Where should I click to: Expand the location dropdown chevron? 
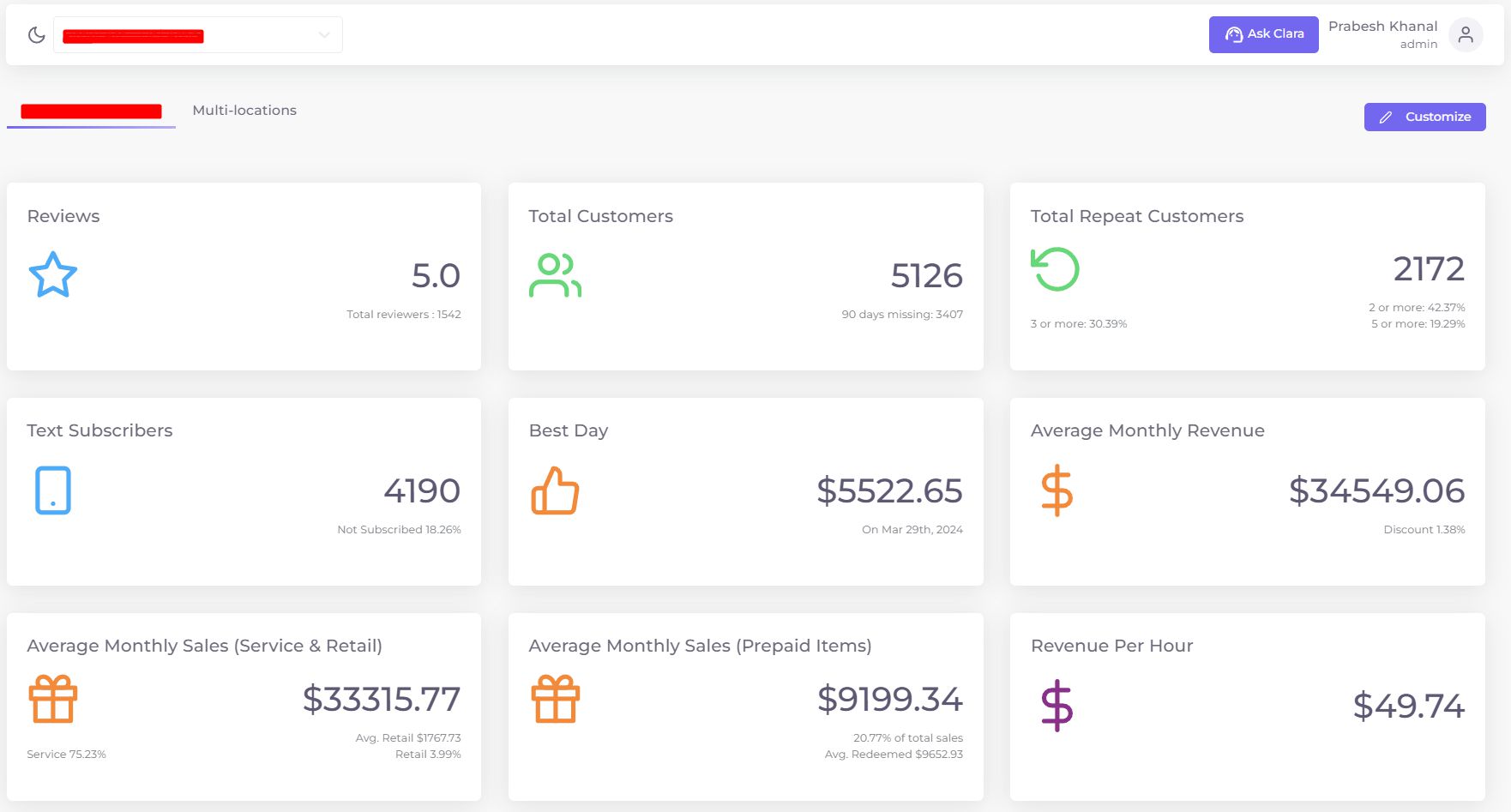click(322, 34)
